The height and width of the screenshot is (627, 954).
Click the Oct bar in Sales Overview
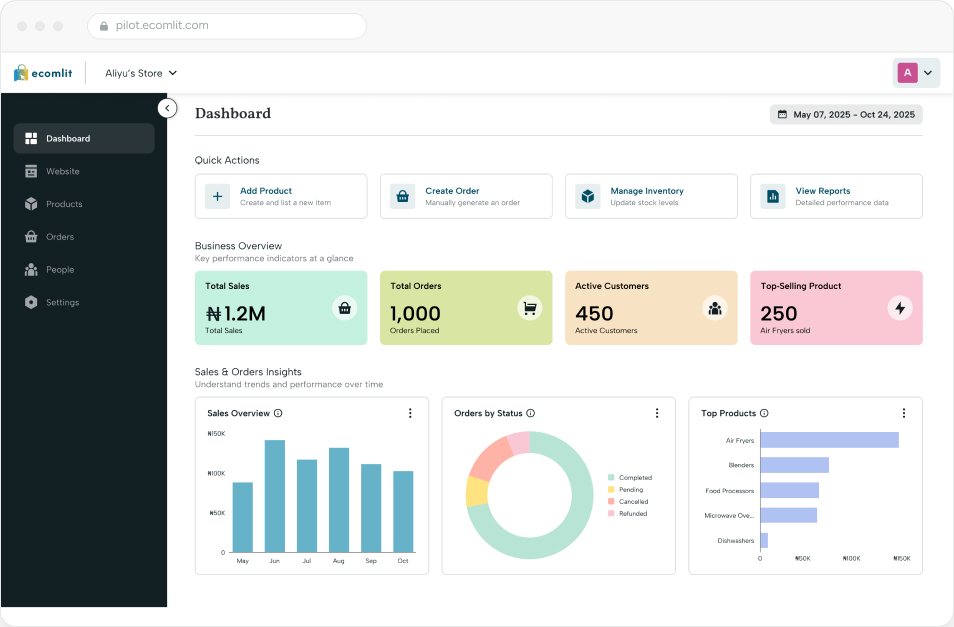coord(403,511)
